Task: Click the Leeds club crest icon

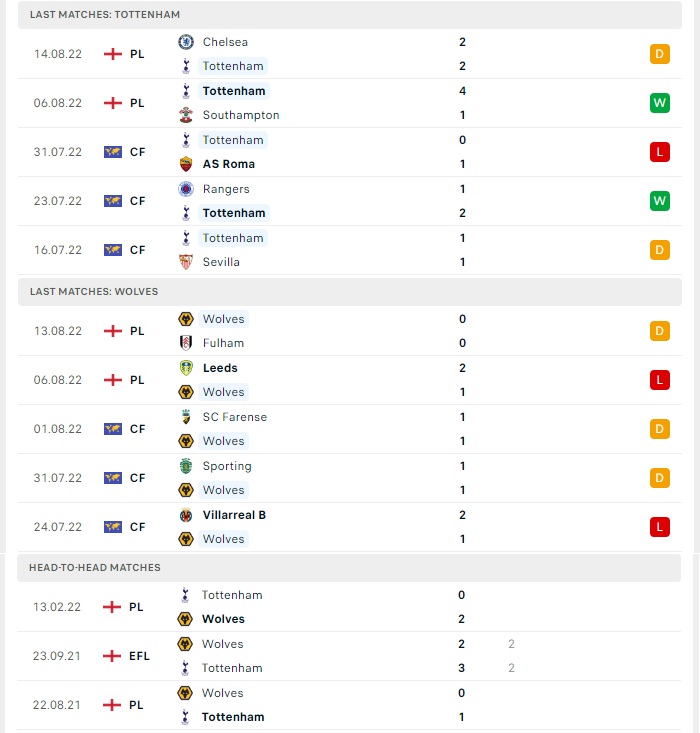Action: 186,368
